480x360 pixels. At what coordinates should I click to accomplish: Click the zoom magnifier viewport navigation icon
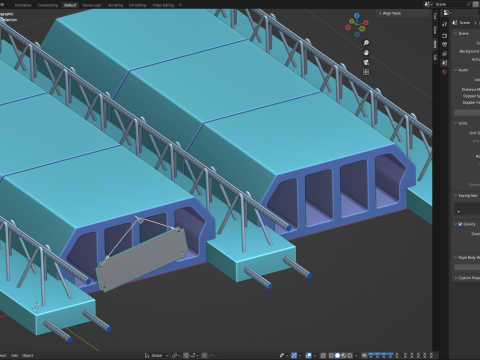pyautogui.click(x=366, y=43)
